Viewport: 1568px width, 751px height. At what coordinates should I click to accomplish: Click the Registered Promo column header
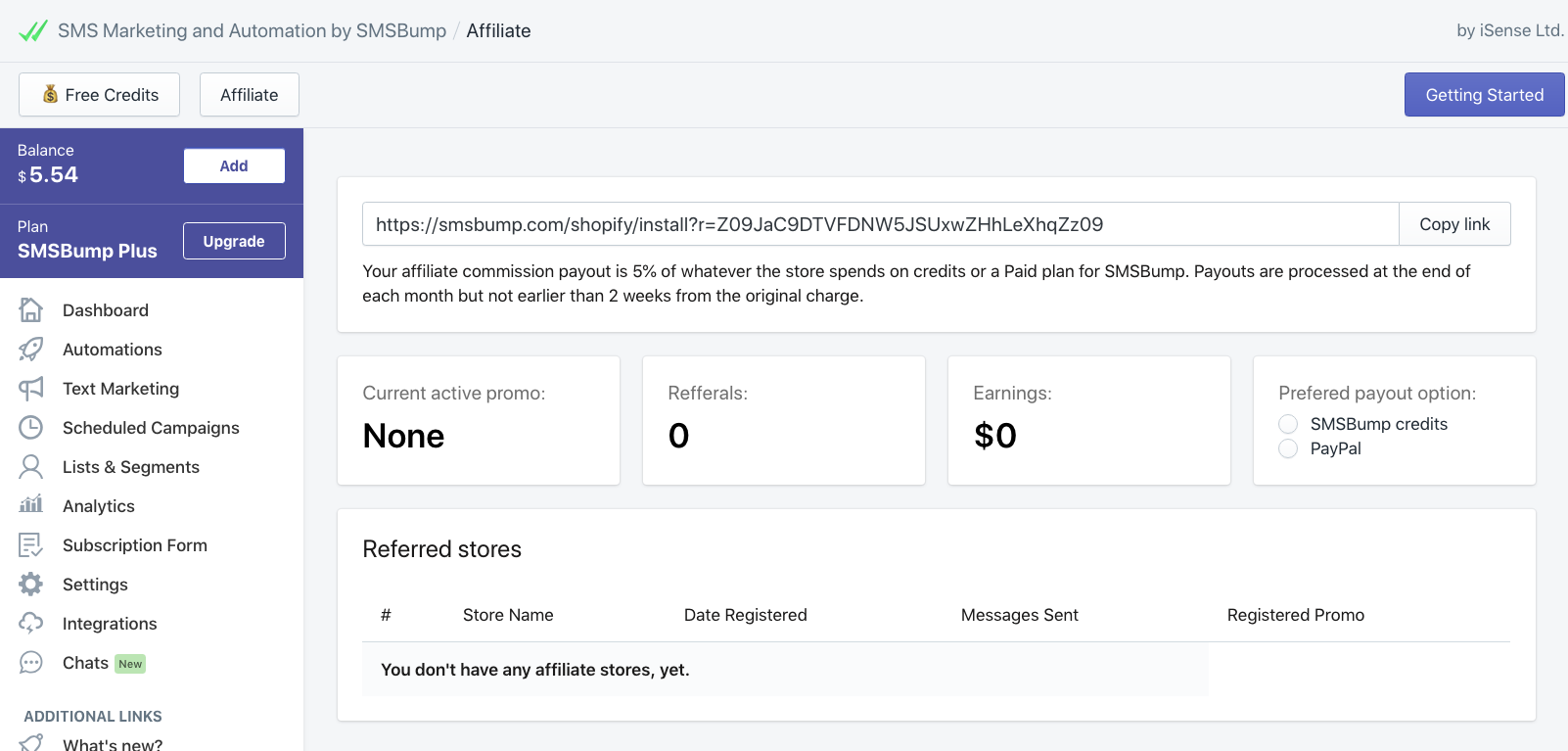point(1296,615)
